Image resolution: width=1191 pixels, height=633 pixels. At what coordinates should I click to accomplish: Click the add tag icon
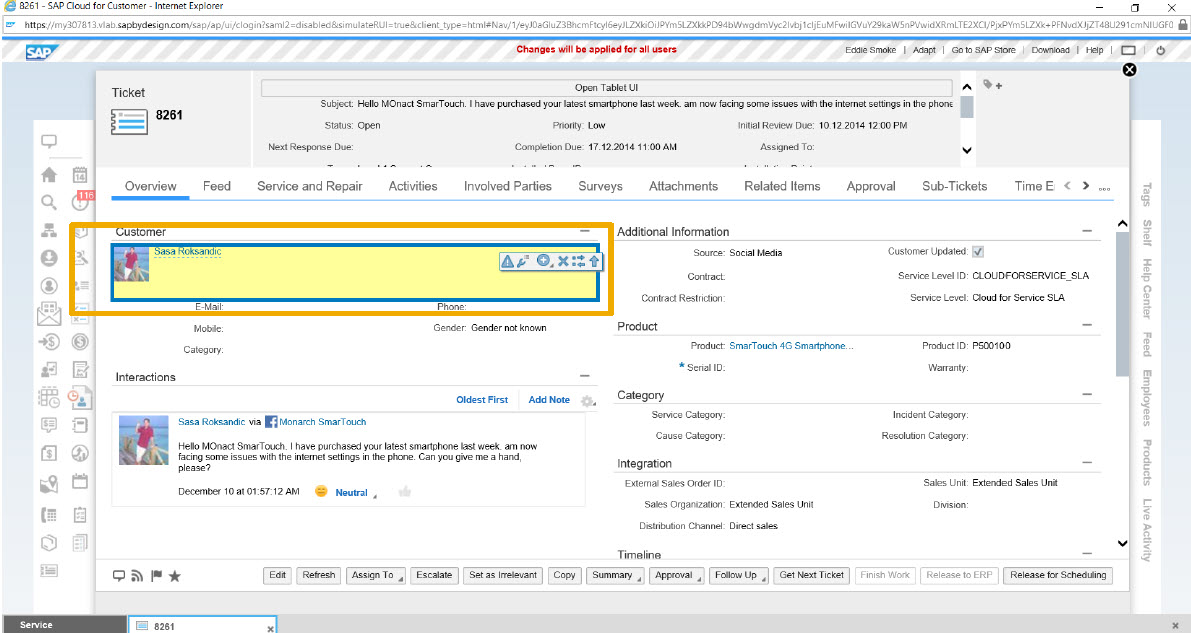tap(992, 85)
